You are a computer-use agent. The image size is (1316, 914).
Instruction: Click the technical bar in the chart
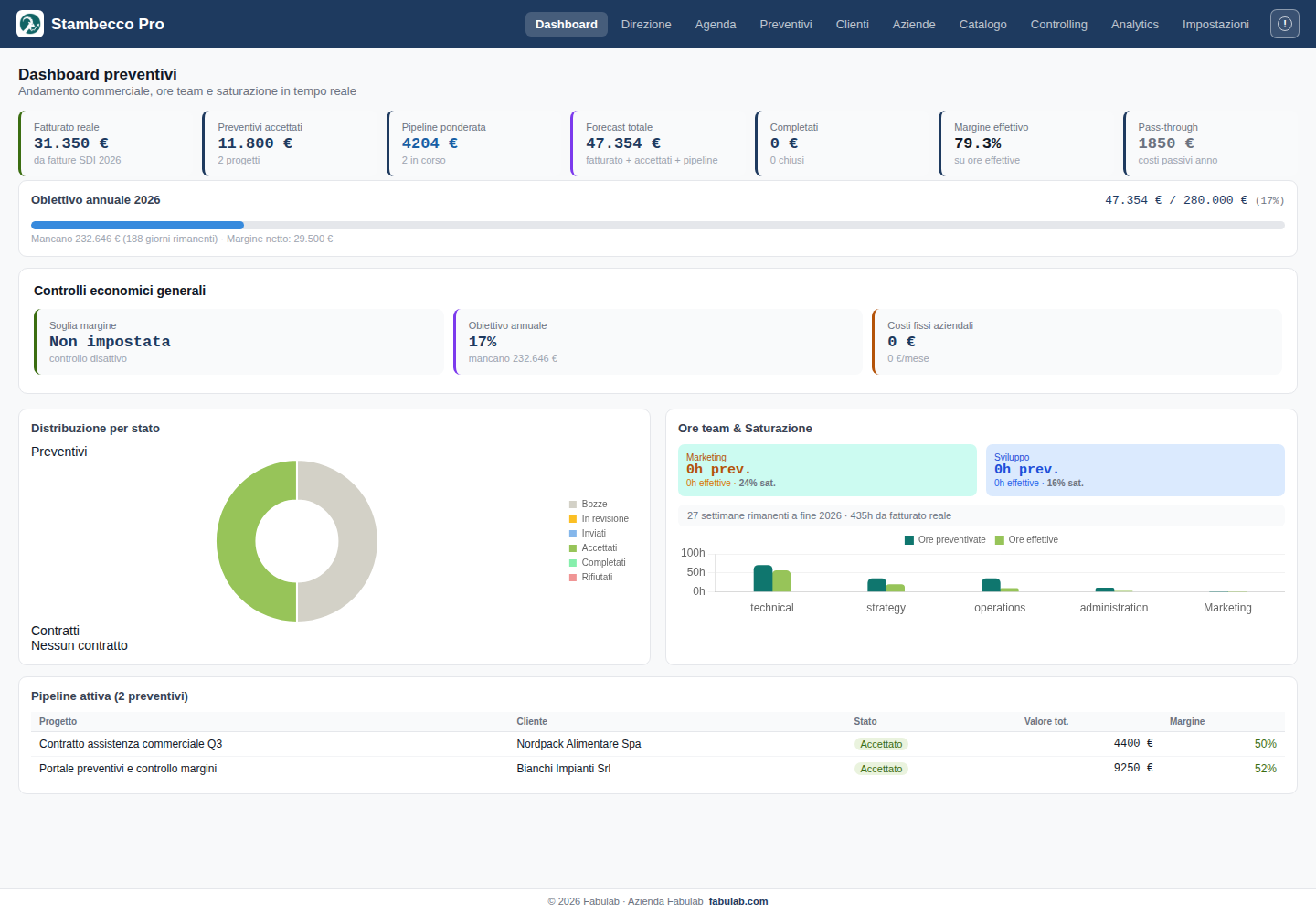click(x=762, y=579)
